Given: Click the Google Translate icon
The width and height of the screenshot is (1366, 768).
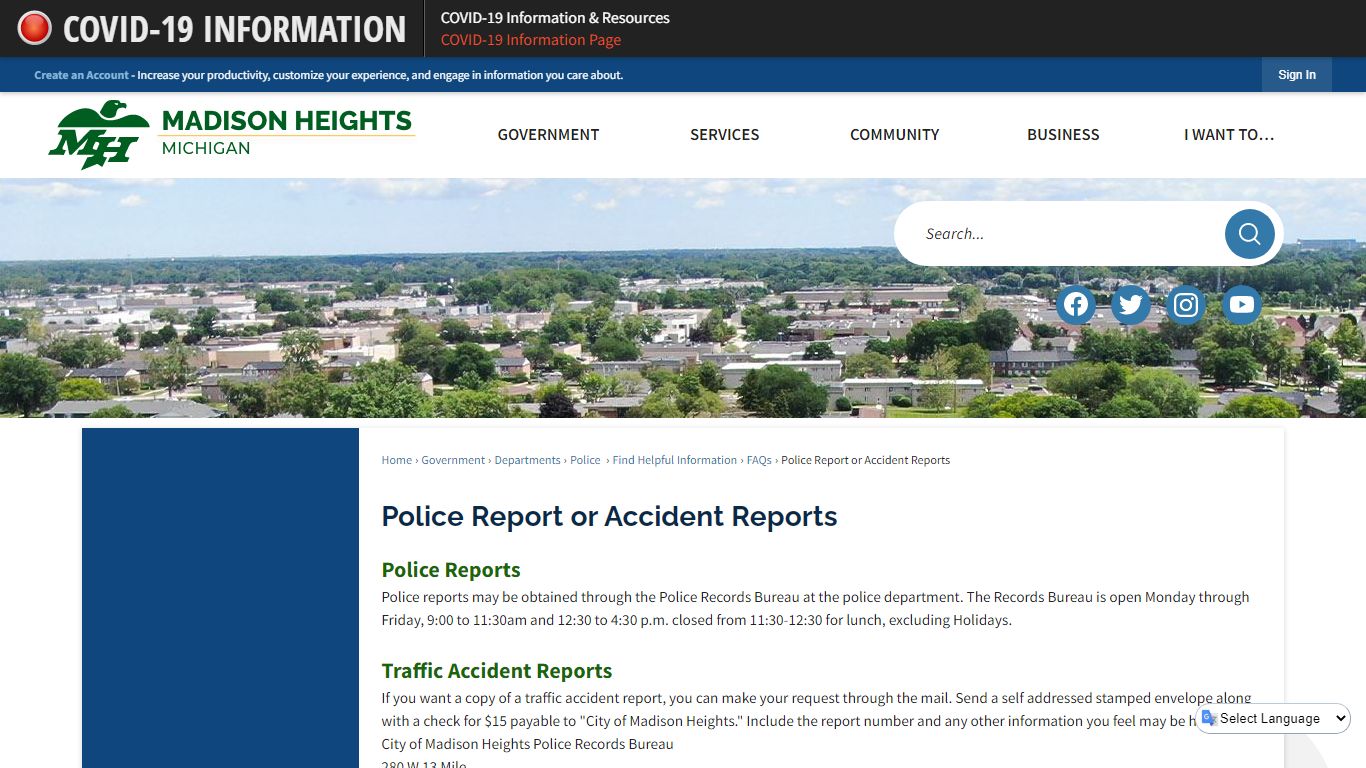Looking at the screenshot, I should pos(1209,718).
